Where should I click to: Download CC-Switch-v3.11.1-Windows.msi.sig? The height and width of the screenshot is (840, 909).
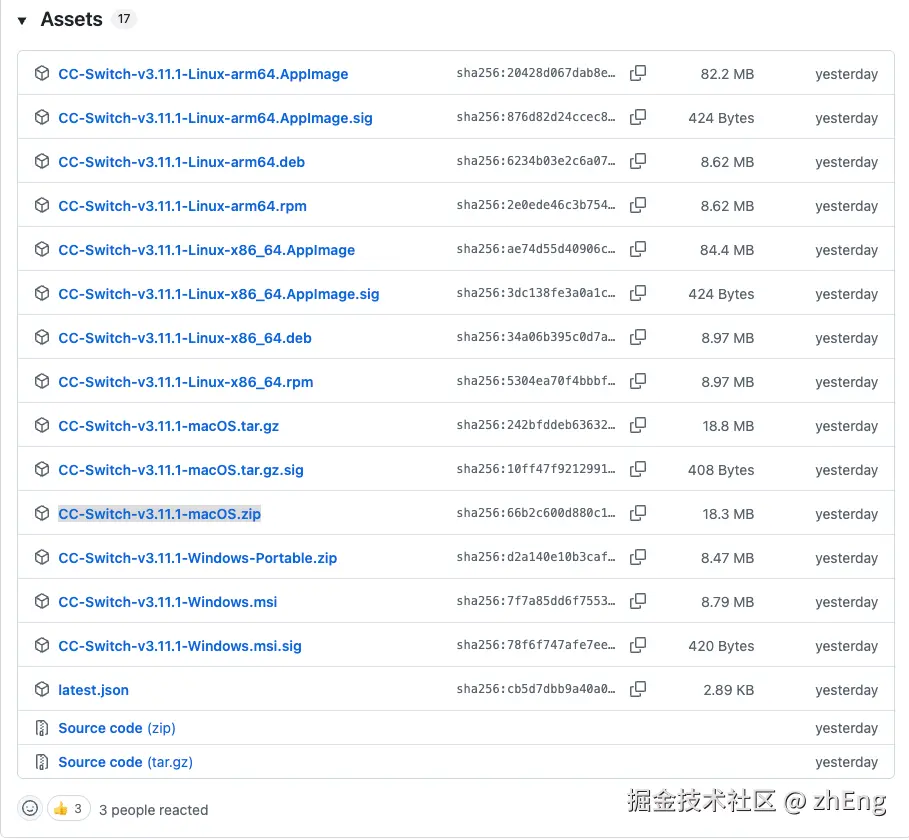(x=180, y=646)
